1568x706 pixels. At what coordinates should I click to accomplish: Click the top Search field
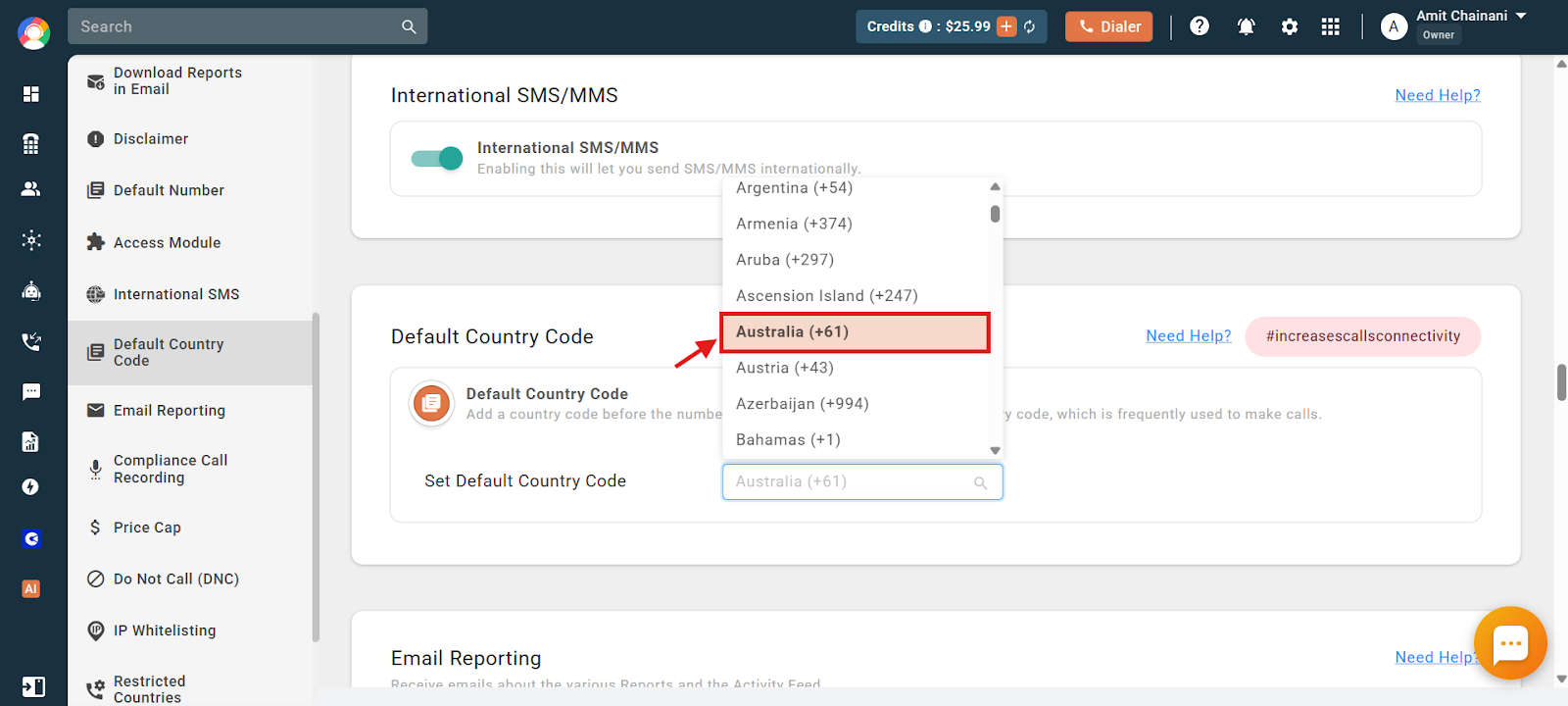[x=247, y=26]
